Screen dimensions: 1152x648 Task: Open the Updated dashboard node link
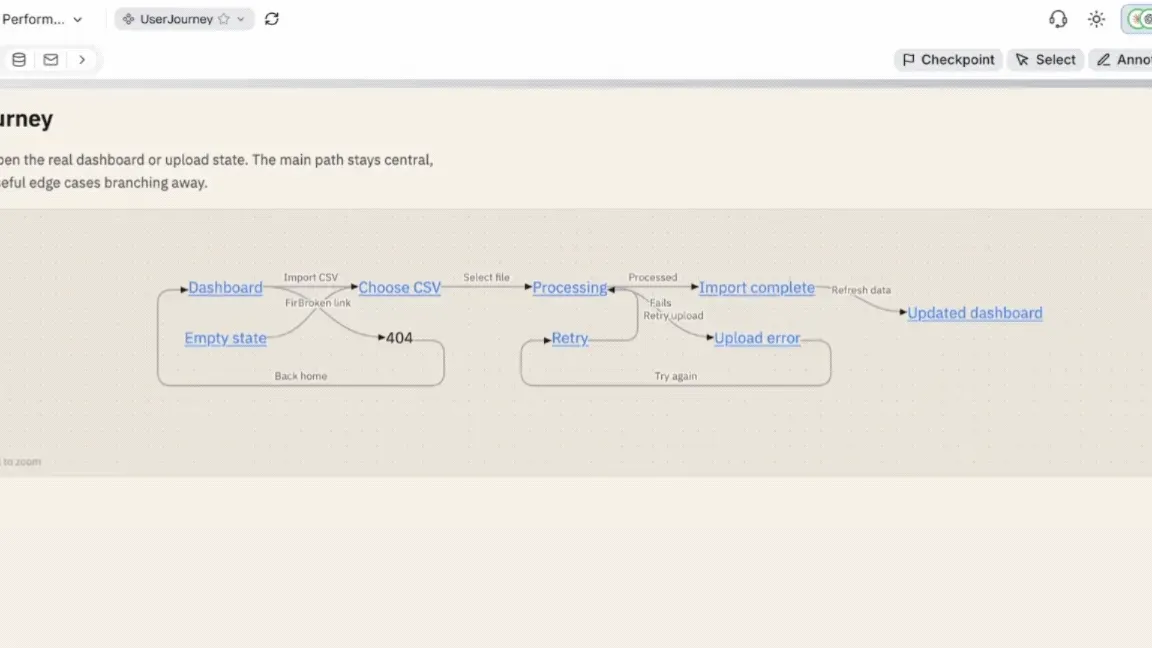(975, 313)
